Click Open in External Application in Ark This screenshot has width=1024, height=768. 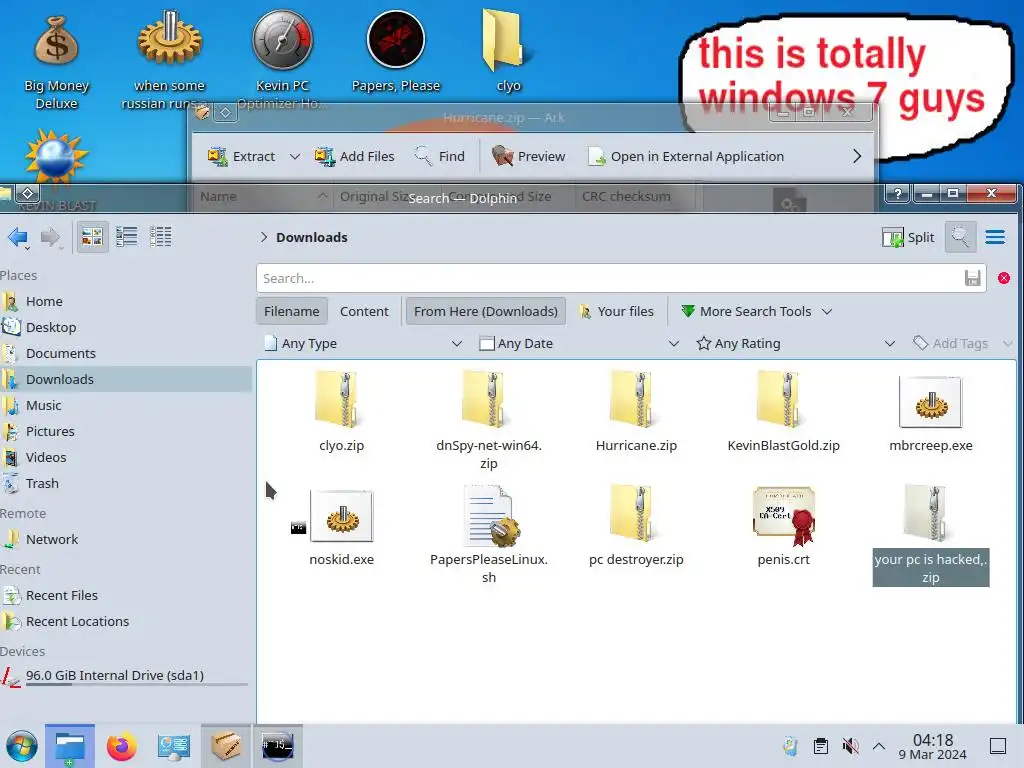coord(686,157)
